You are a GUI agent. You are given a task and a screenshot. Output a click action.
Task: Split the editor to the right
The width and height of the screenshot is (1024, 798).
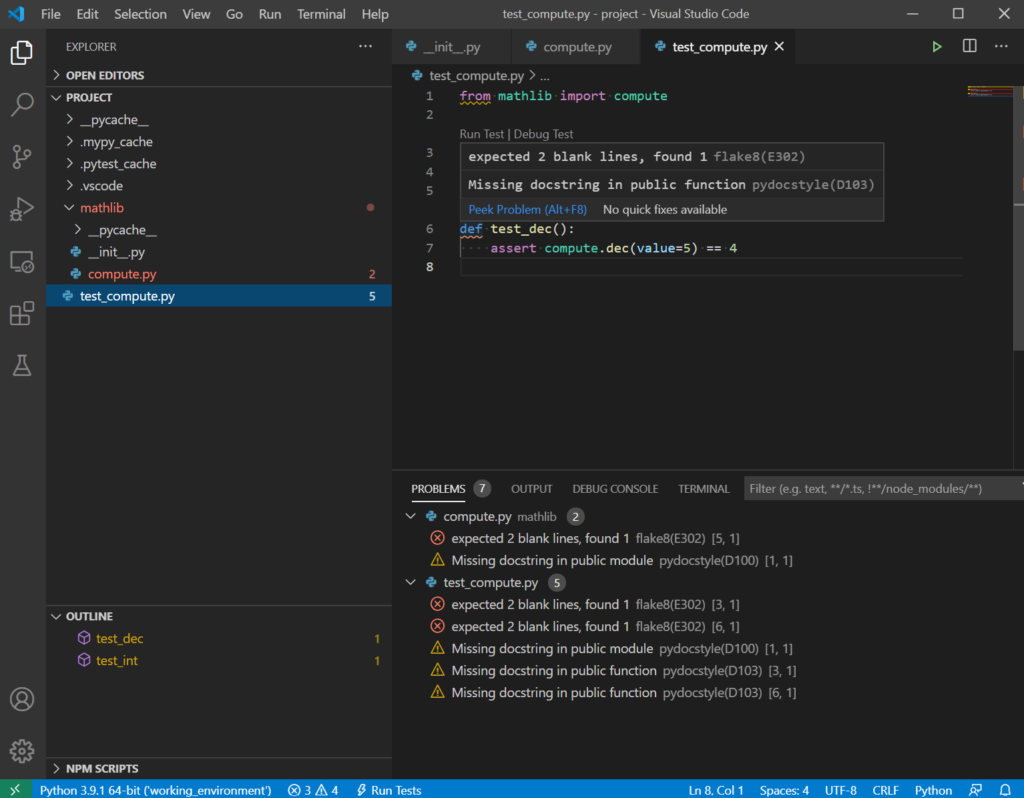(969, 47)
